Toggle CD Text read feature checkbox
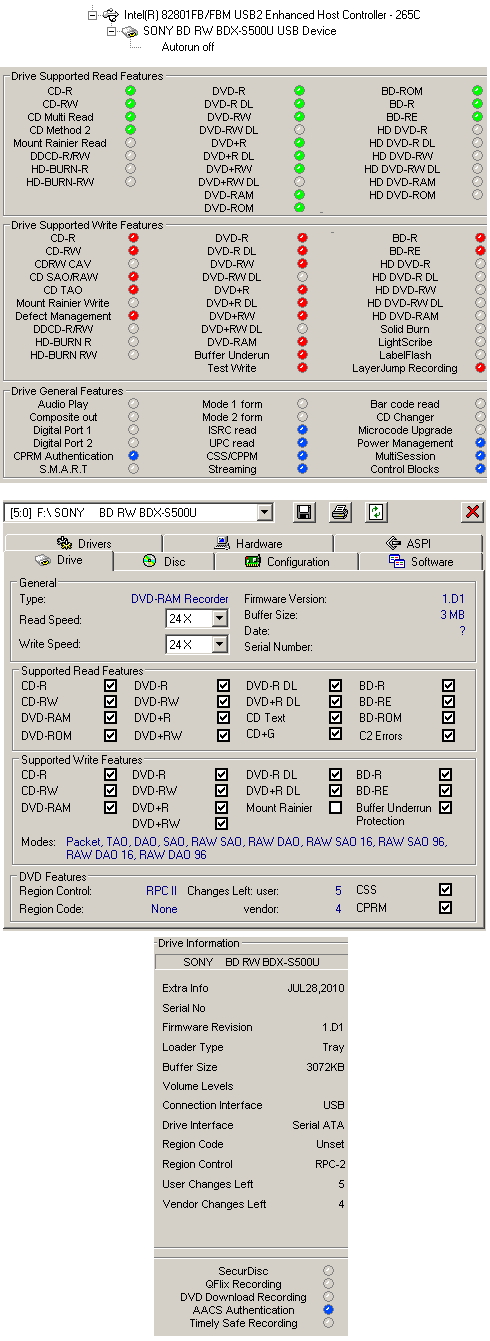This screenshot has height=1341, width=490. (336, 718)
